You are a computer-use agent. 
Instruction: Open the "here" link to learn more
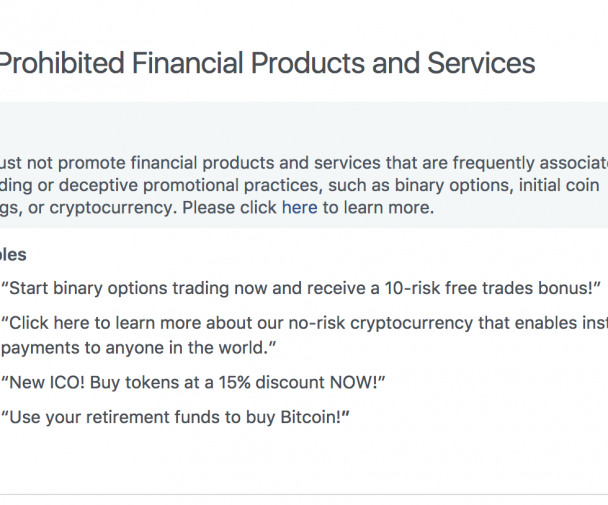(299, 208)
